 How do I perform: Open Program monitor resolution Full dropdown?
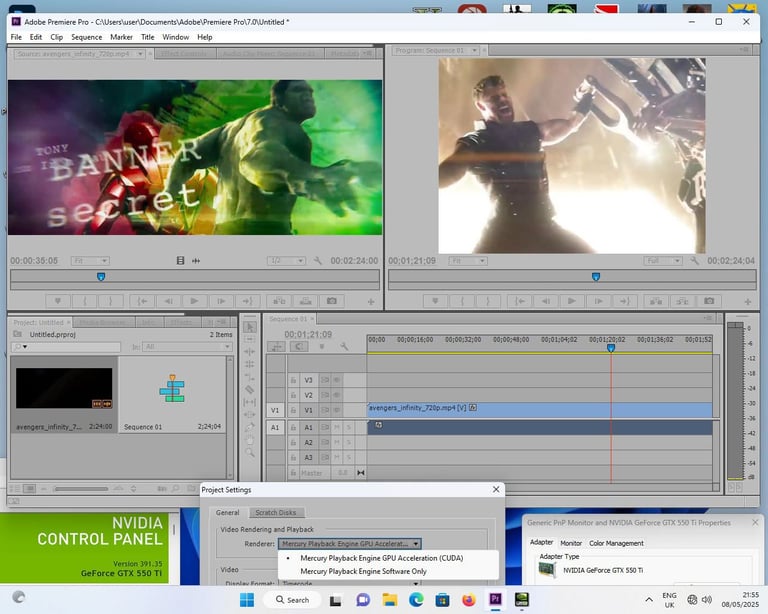pyautogui.click(x=663, y=261)
